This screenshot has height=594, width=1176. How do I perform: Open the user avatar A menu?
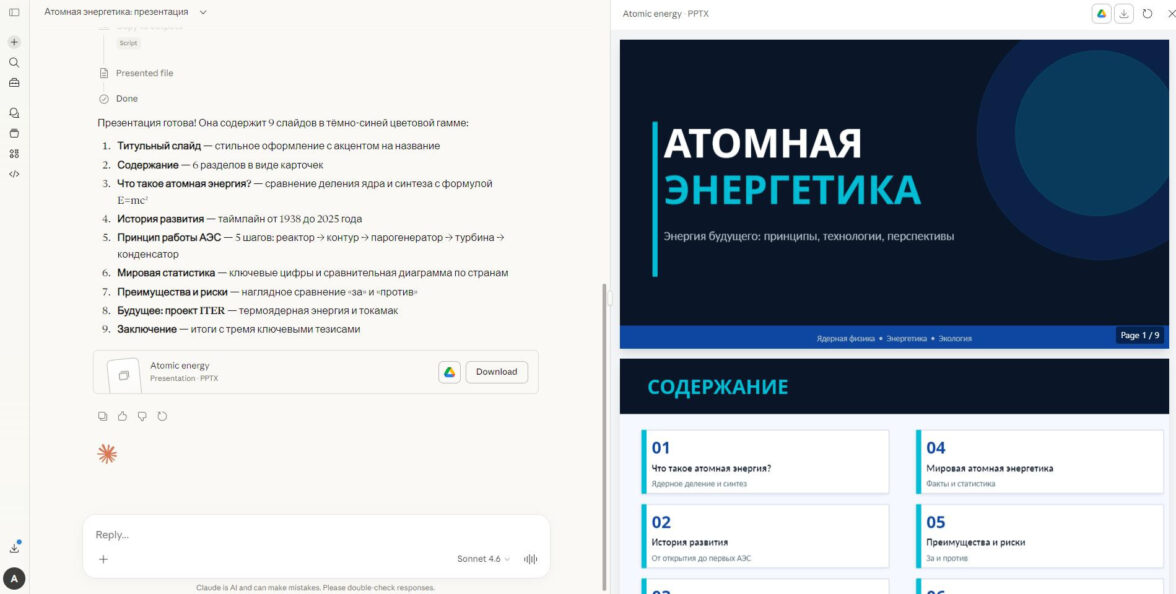click(14, 578)
